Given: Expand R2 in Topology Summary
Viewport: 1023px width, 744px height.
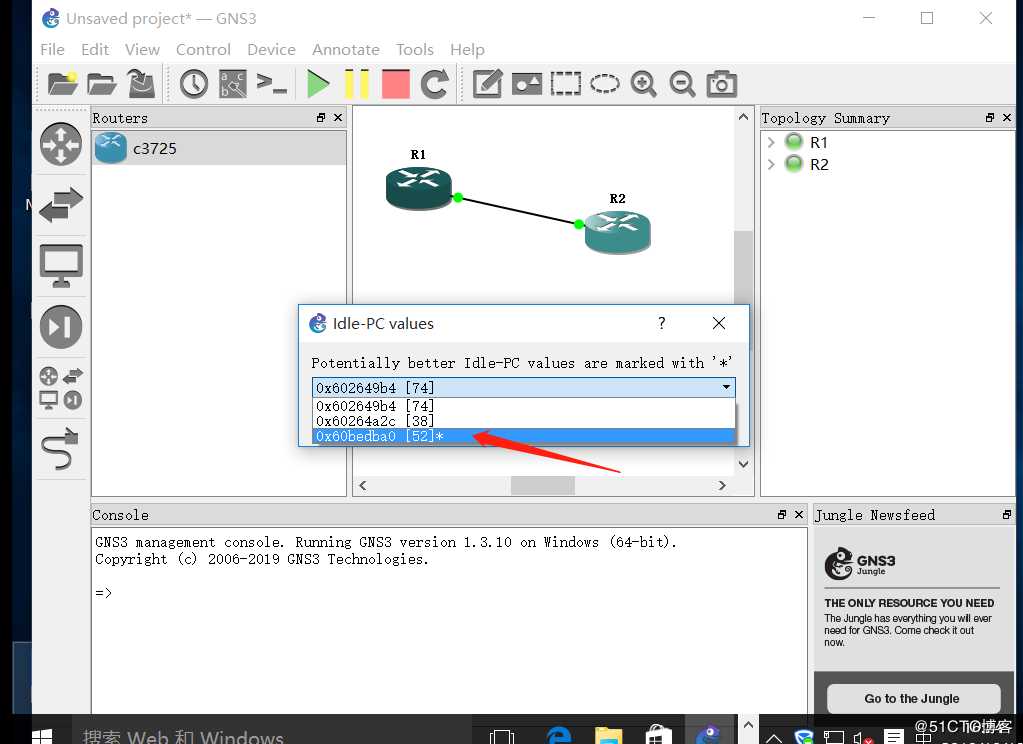Looking at the screenshot, I should click(771, 164).
